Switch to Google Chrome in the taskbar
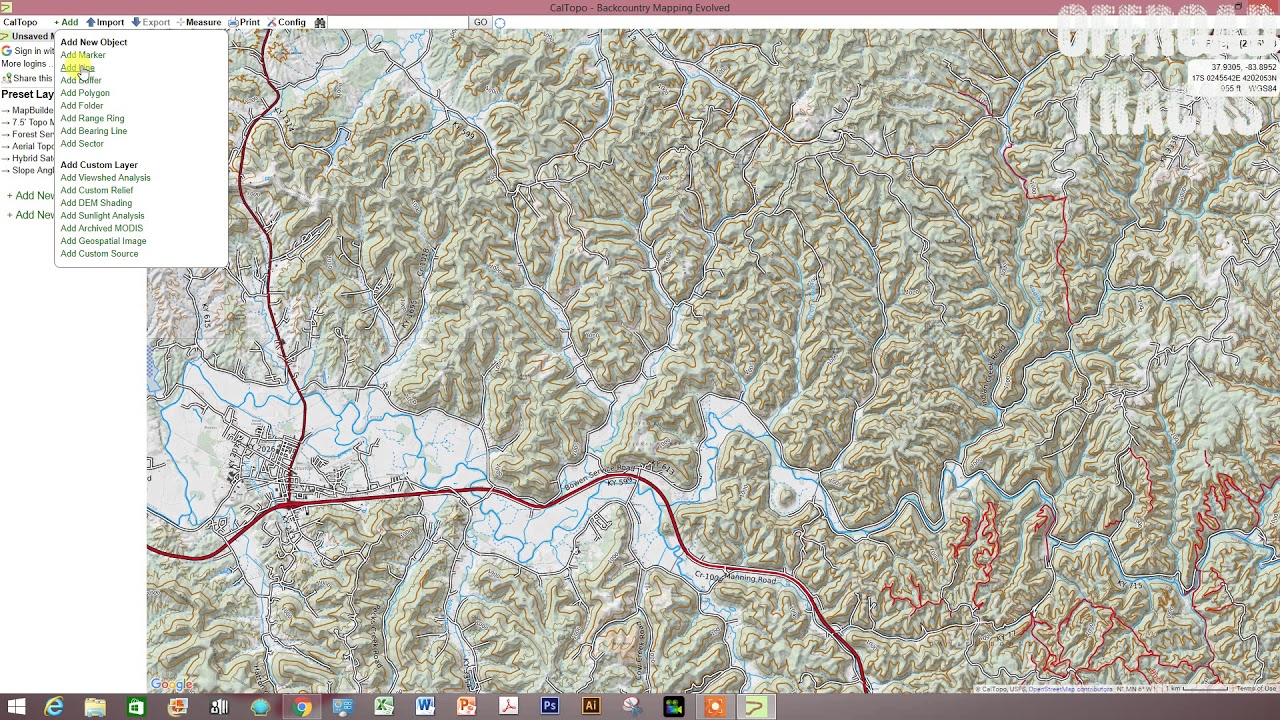 pyautogui.click(x=302, y=707)
